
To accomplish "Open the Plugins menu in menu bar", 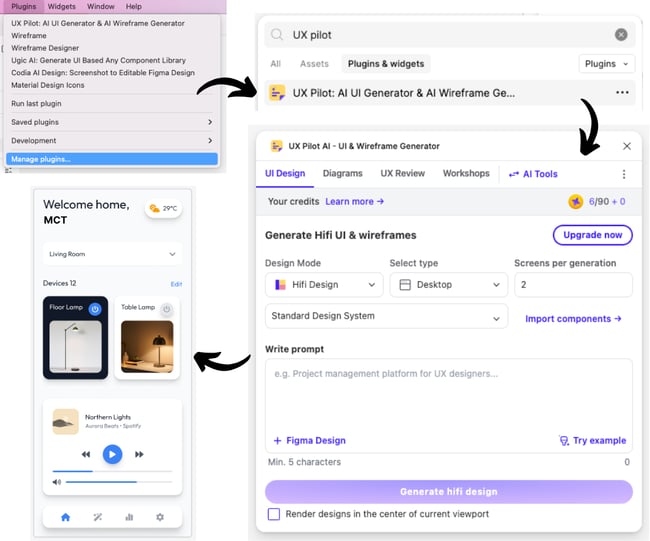I will click(24, 6).
